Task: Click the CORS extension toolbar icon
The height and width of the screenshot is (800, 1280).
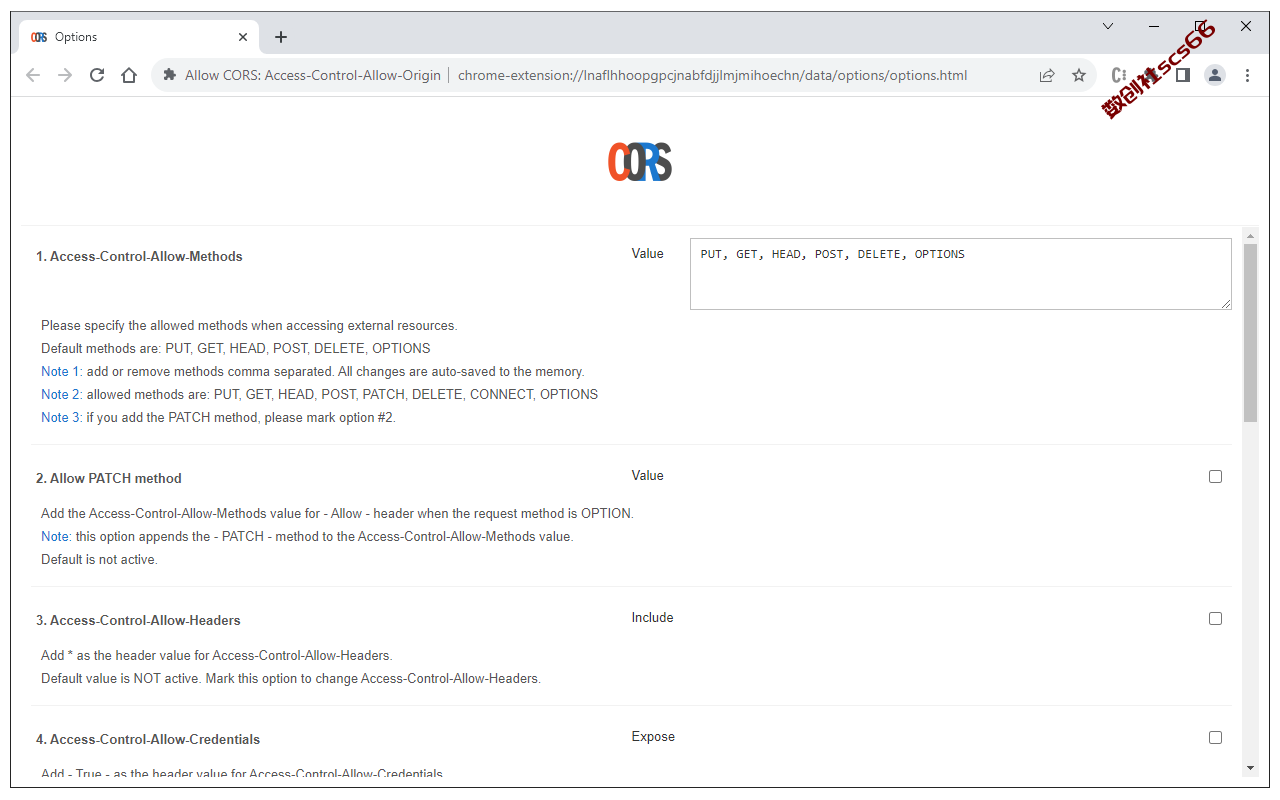Action: pyautogui.click(x=1119, y=75)
